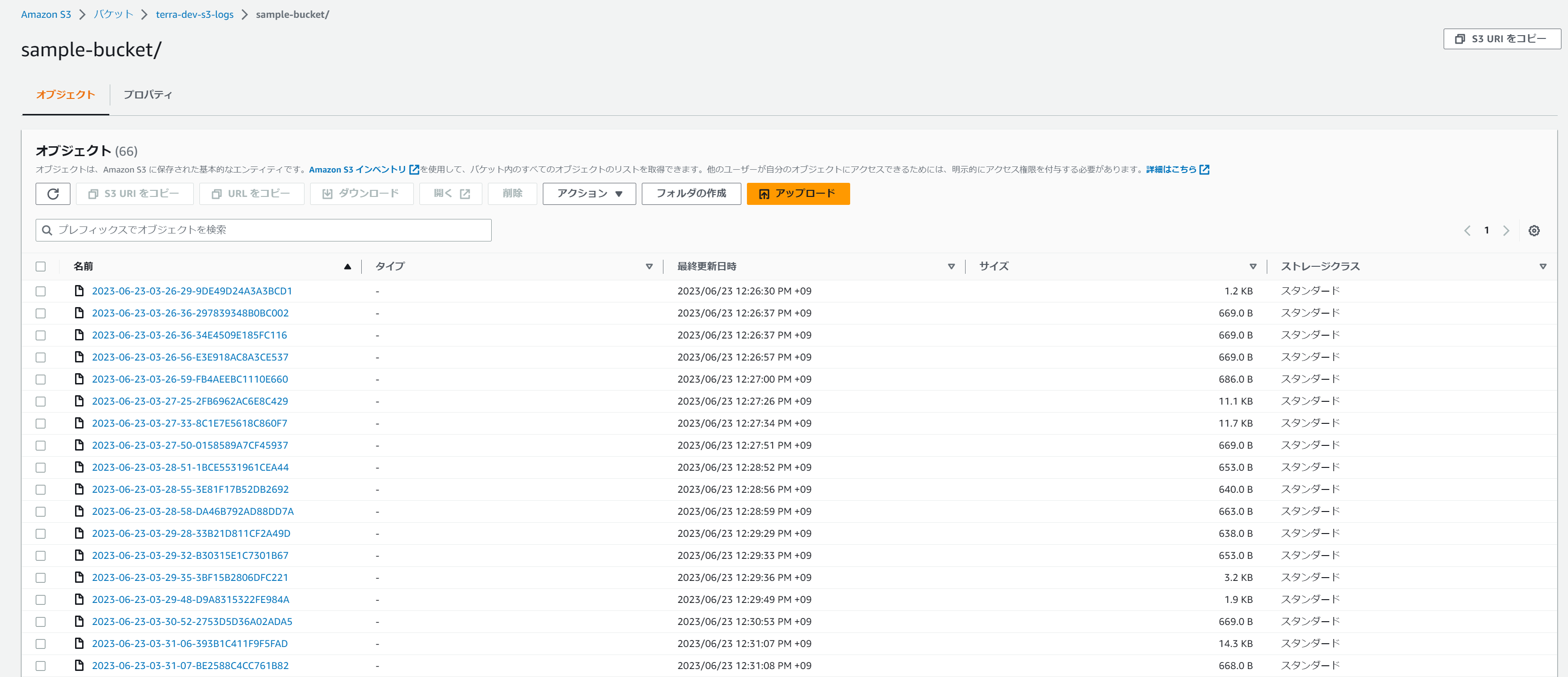This screenshot has width=1568, height=677.
Task: Check the box for 2023-06-23-03-26-59-FB4AEEBC1110E660
Action: tap(41, 379)
